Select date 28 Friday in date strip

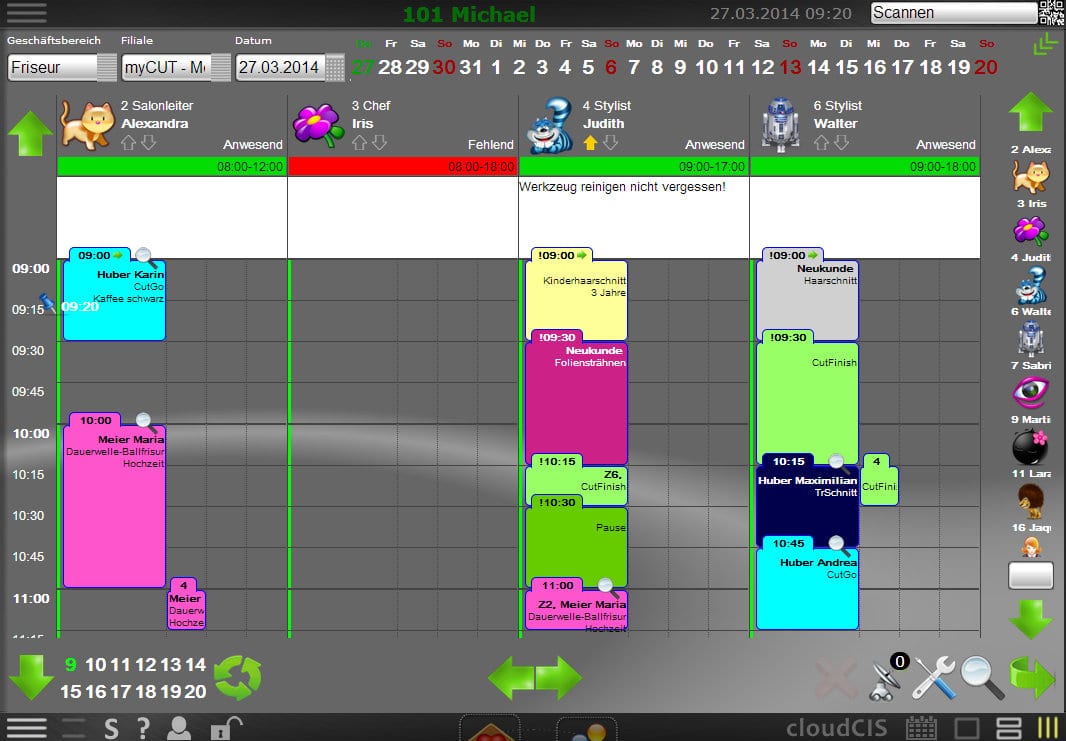click(390, 67)
